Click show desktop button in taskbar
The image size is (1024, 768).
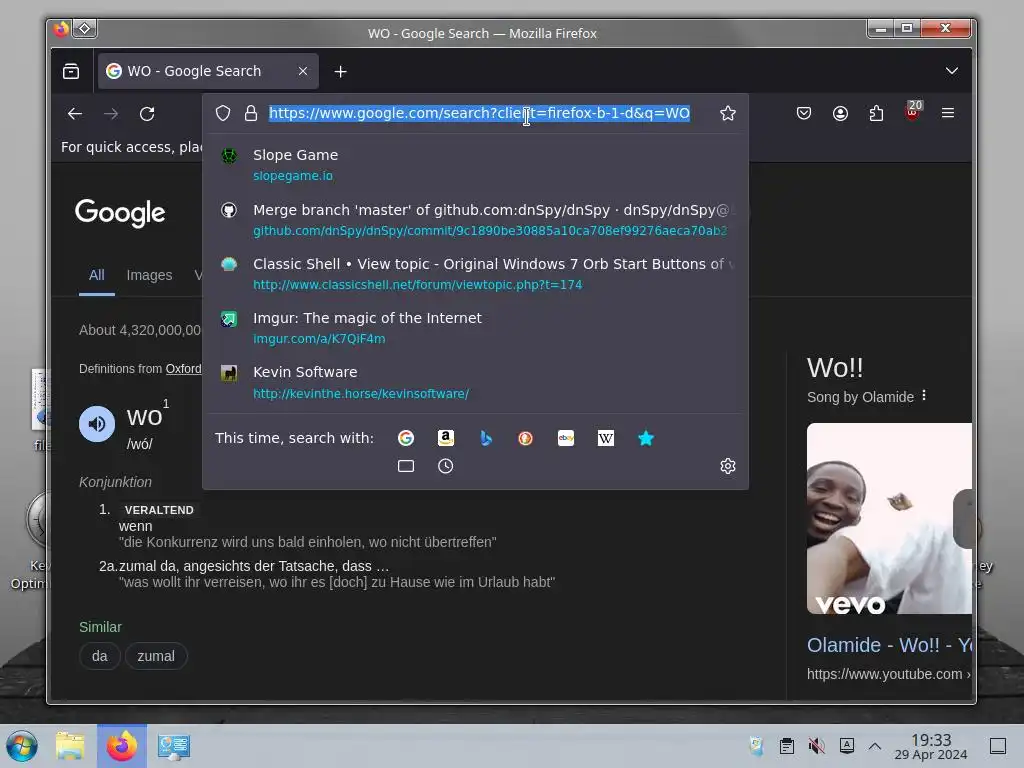pyautogui.click(x=998, y=746)
